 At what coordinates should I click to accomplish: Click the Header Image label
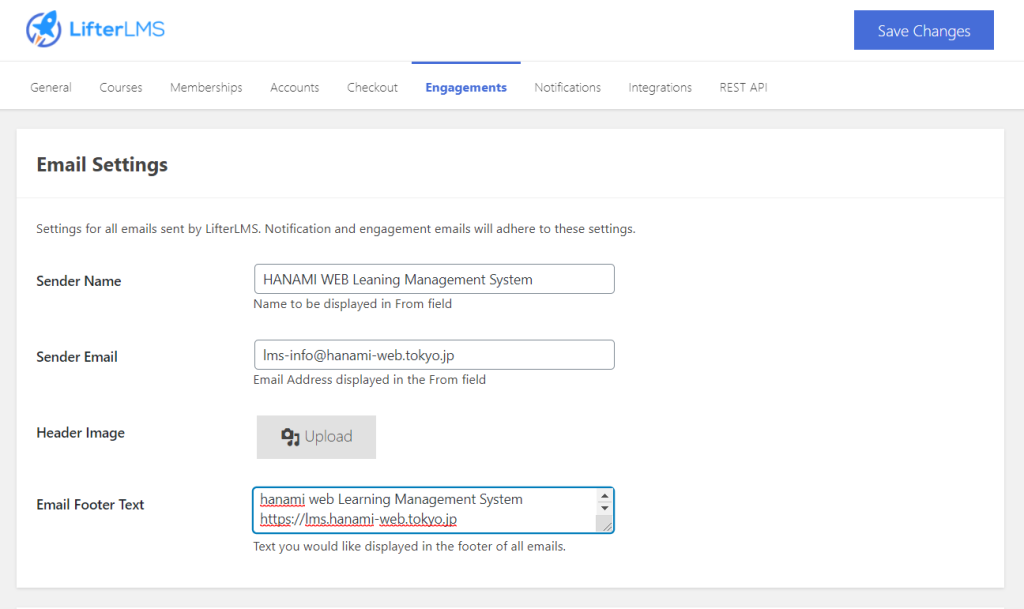(80, 433)
